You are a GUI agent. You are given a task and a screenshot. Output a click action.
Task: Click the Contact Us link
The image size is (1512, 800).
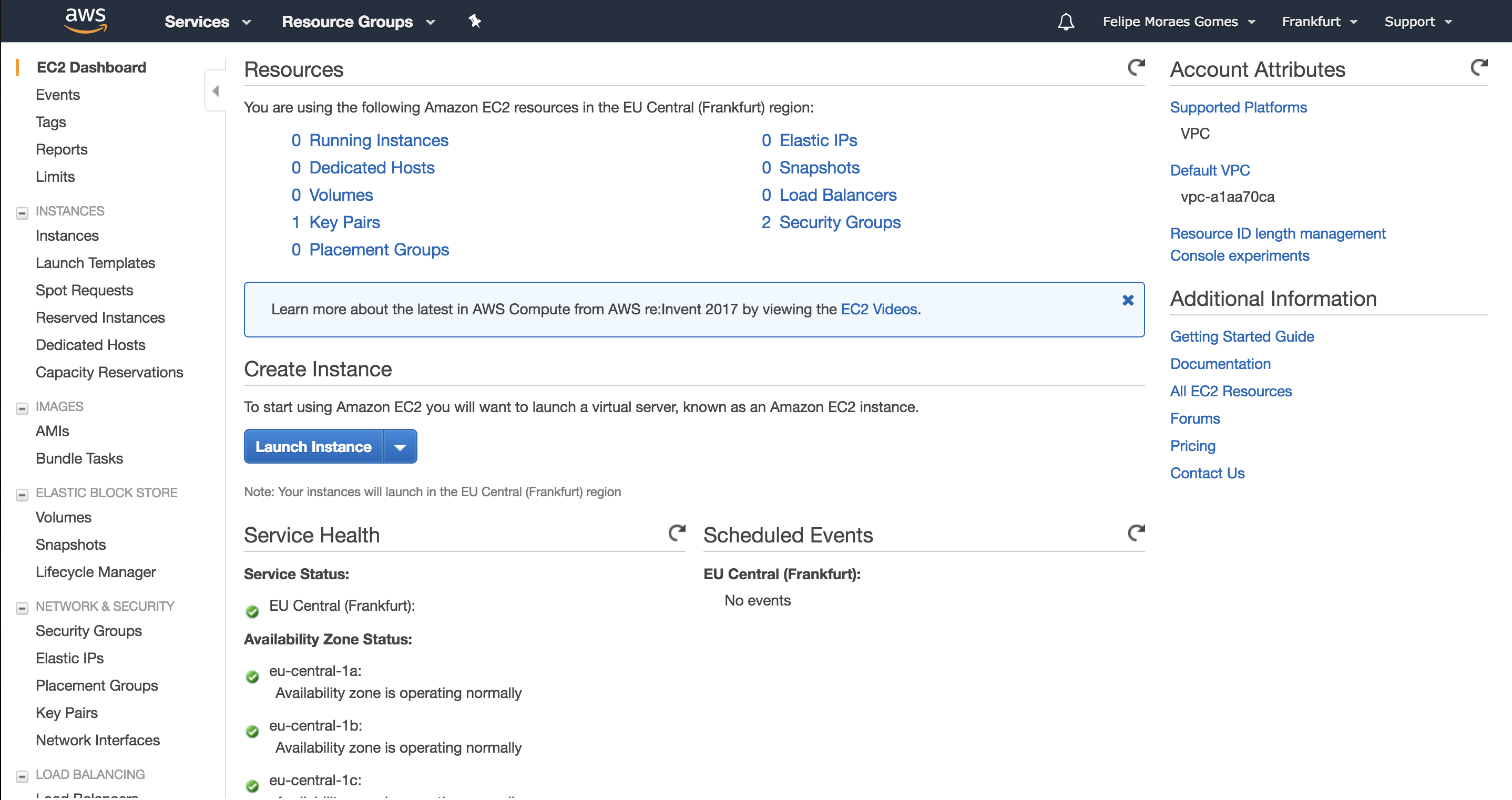[1208, 473]
